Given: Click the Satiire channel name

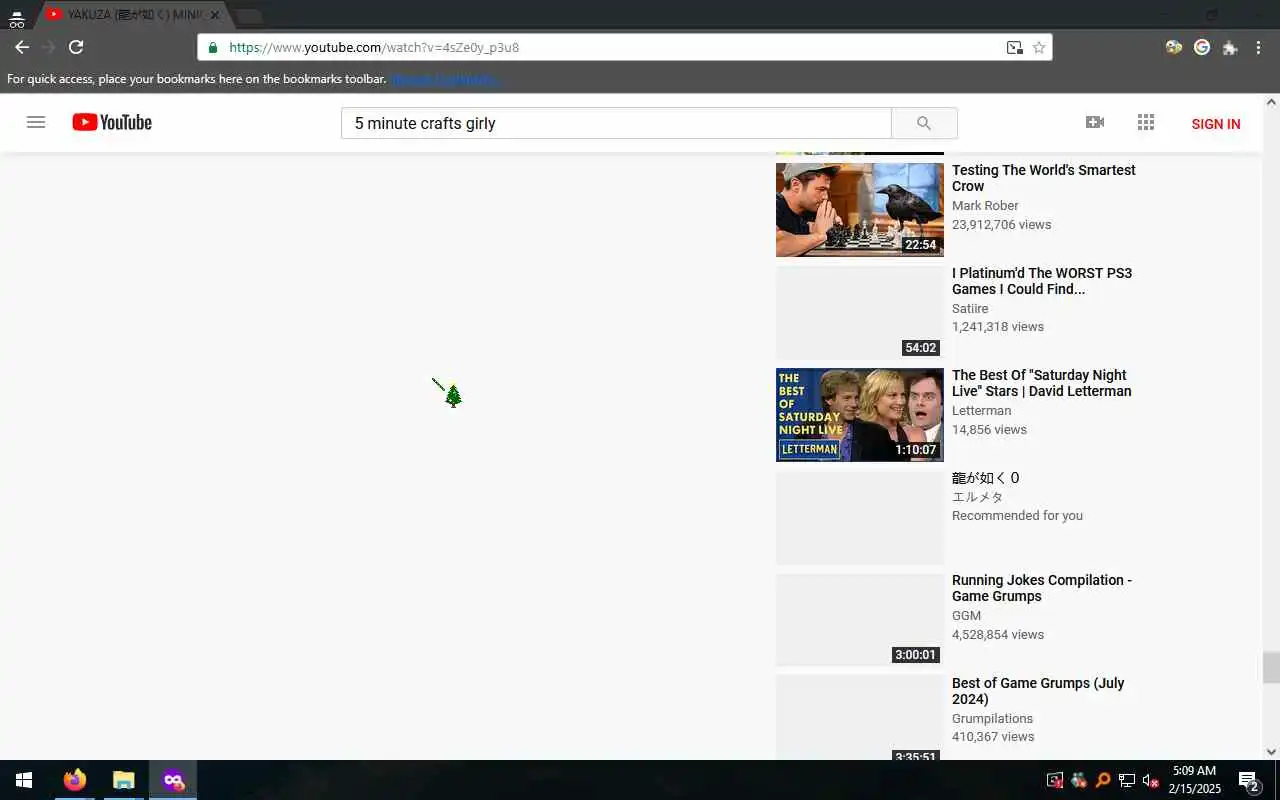Looking at the screenshot, I should (970, 309).
